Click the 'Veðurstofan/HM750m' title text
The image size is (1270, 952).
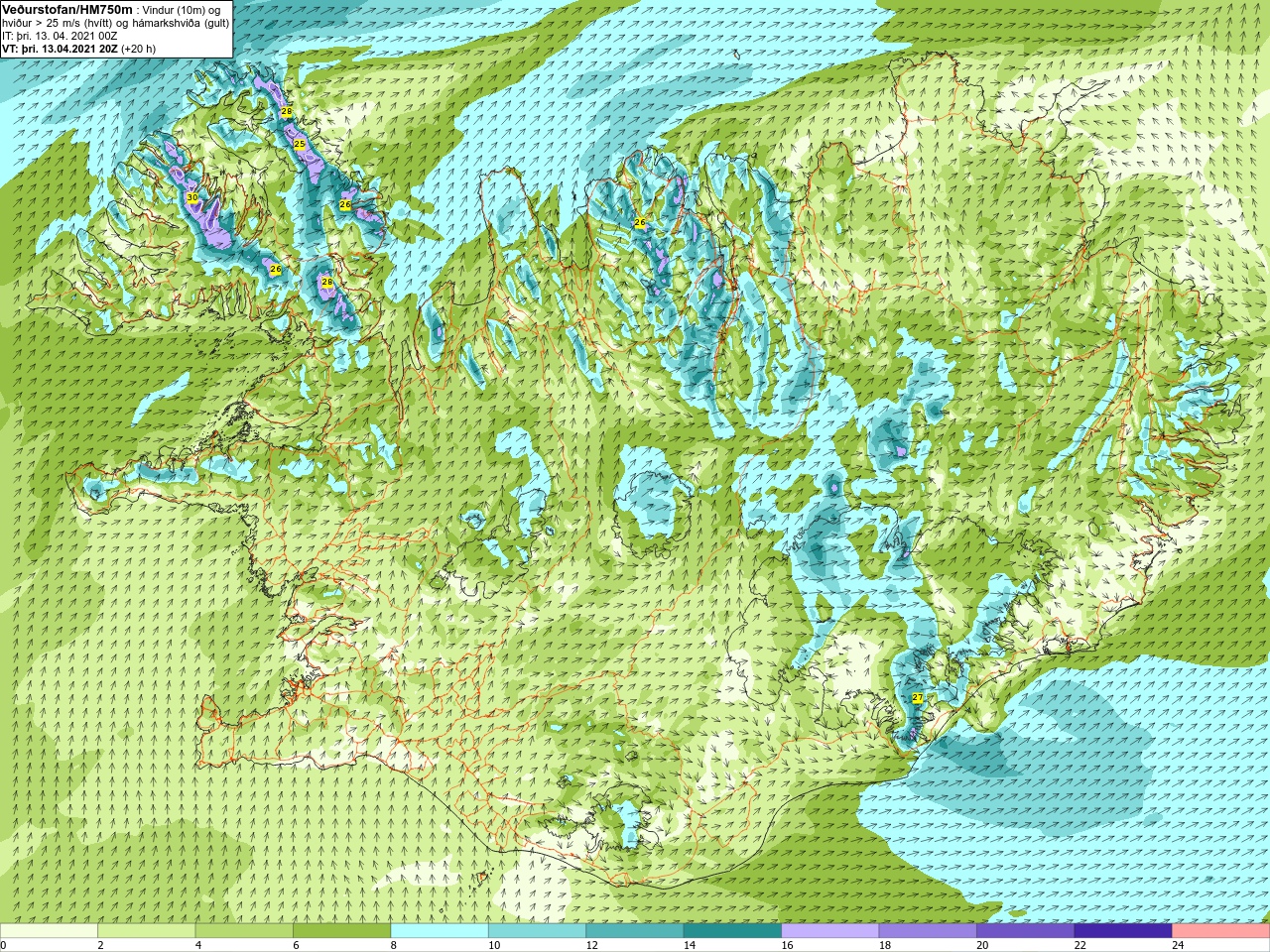[66, 9]
